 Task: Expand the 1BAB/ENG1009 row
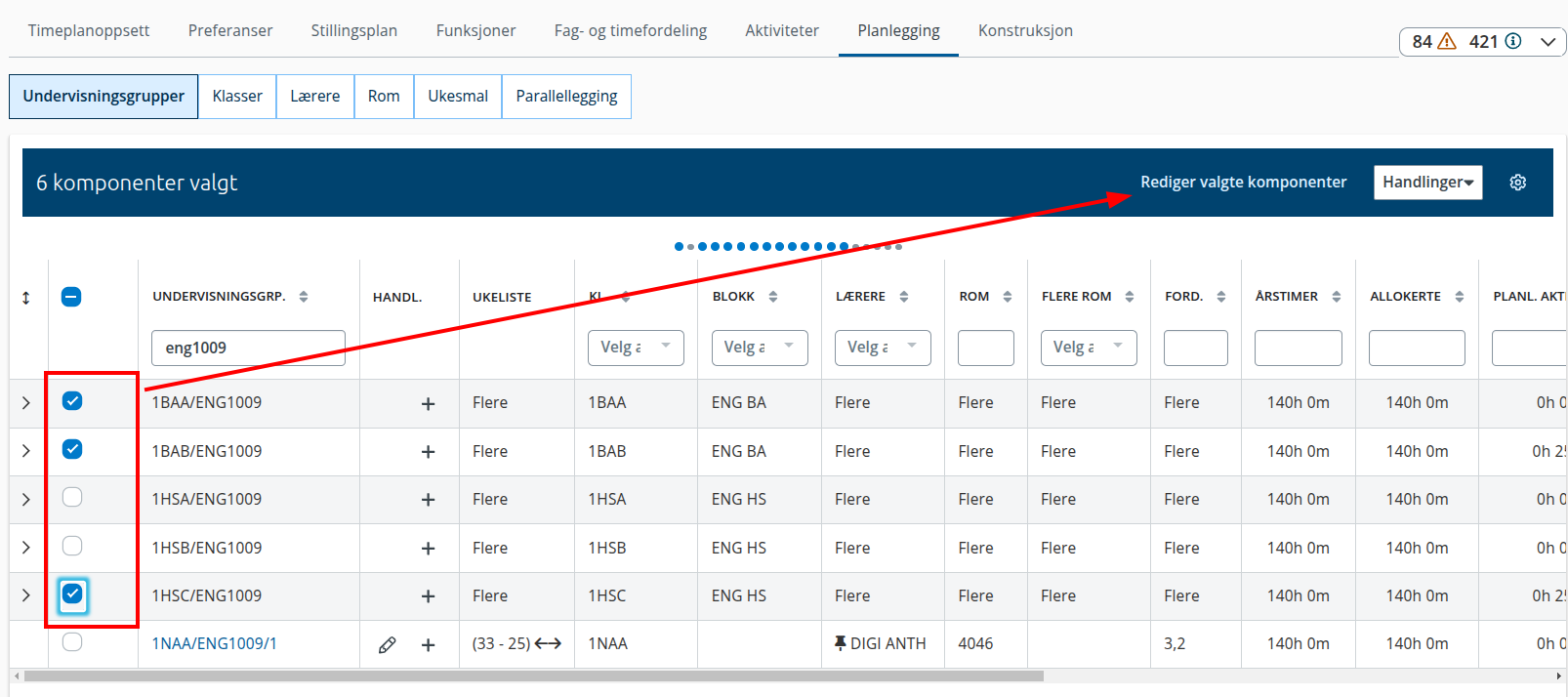(26, 451)
